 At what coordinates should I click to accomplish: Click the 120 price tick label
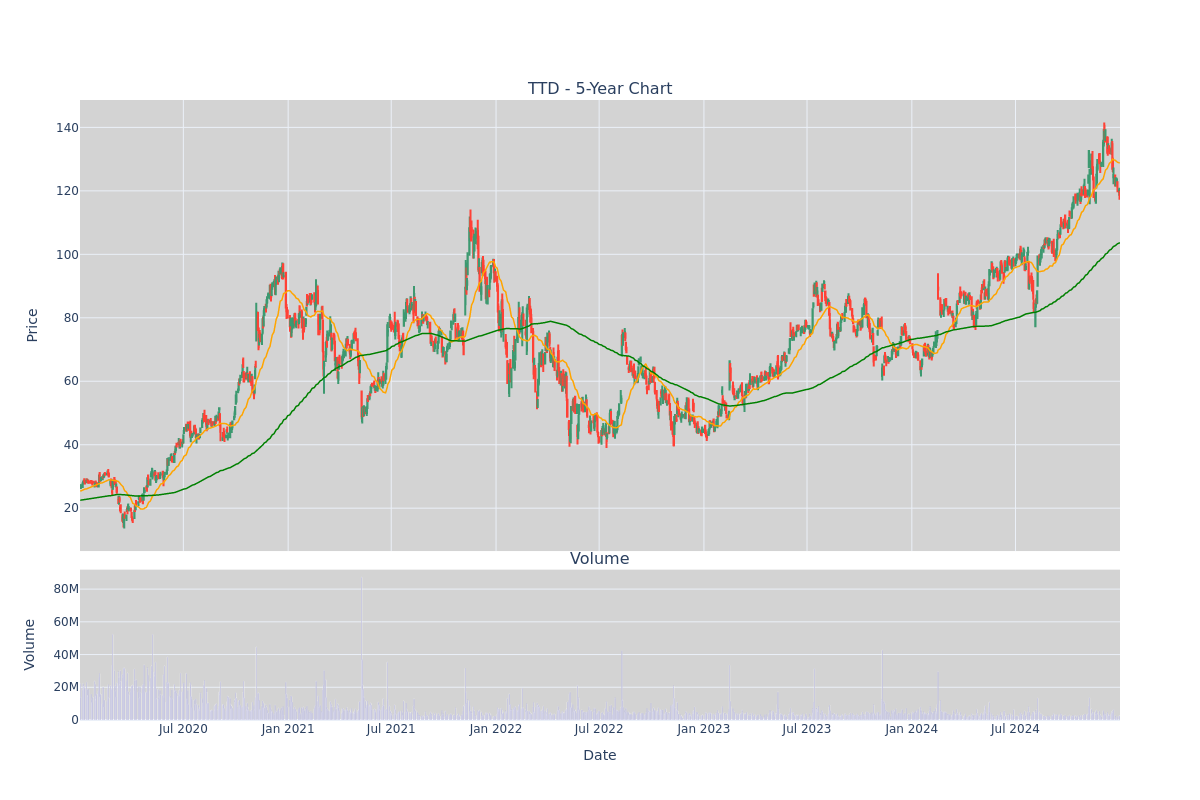point(67,191)
